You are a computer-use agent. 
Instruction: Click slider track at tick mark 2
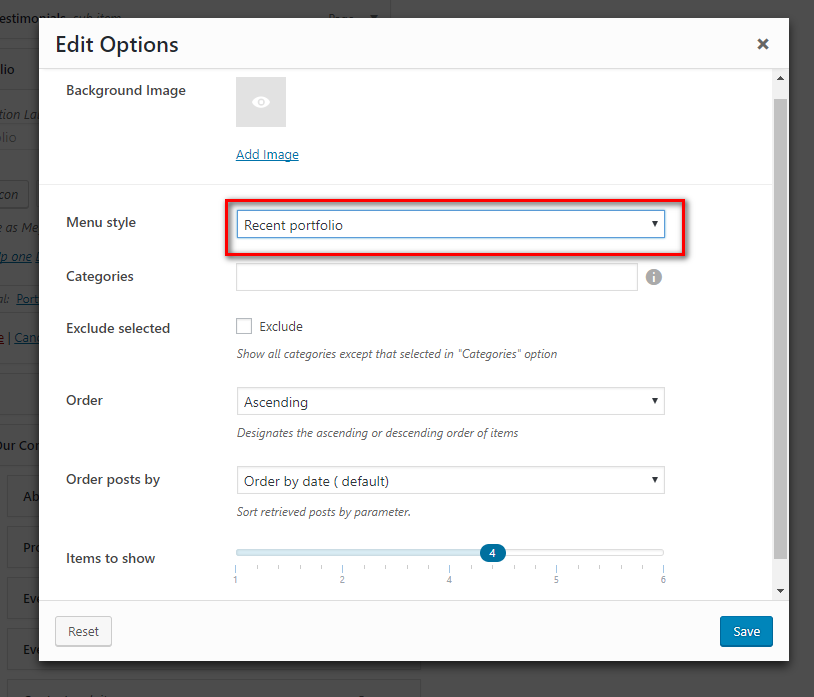[342, 553]
